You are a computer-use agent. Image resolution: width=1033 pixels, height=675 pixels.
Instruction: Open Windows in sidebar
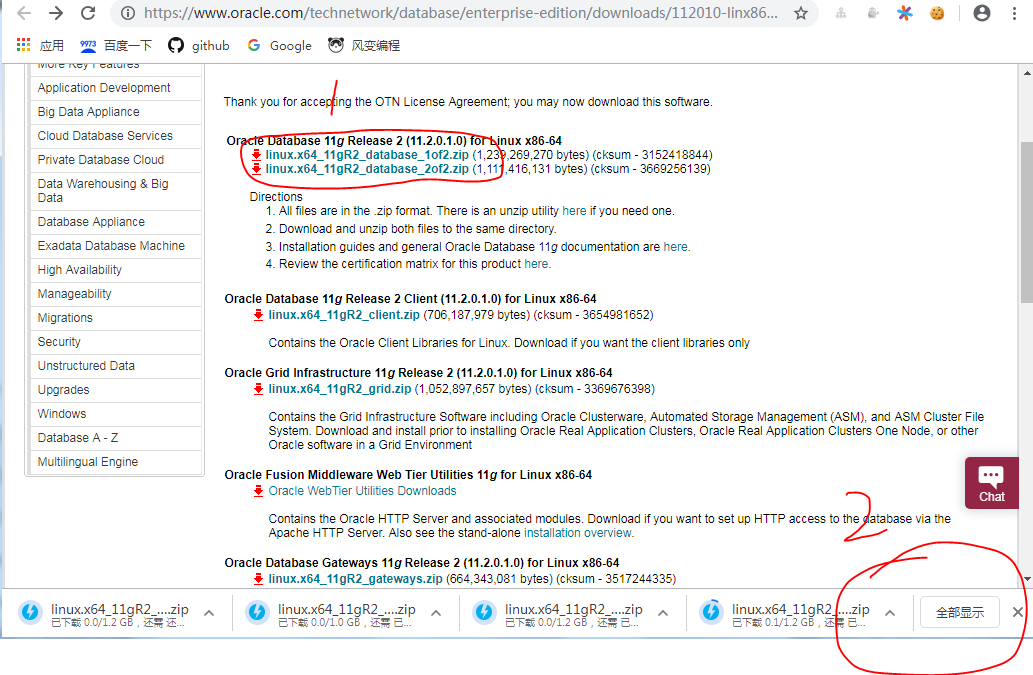[x=115, y=414]
